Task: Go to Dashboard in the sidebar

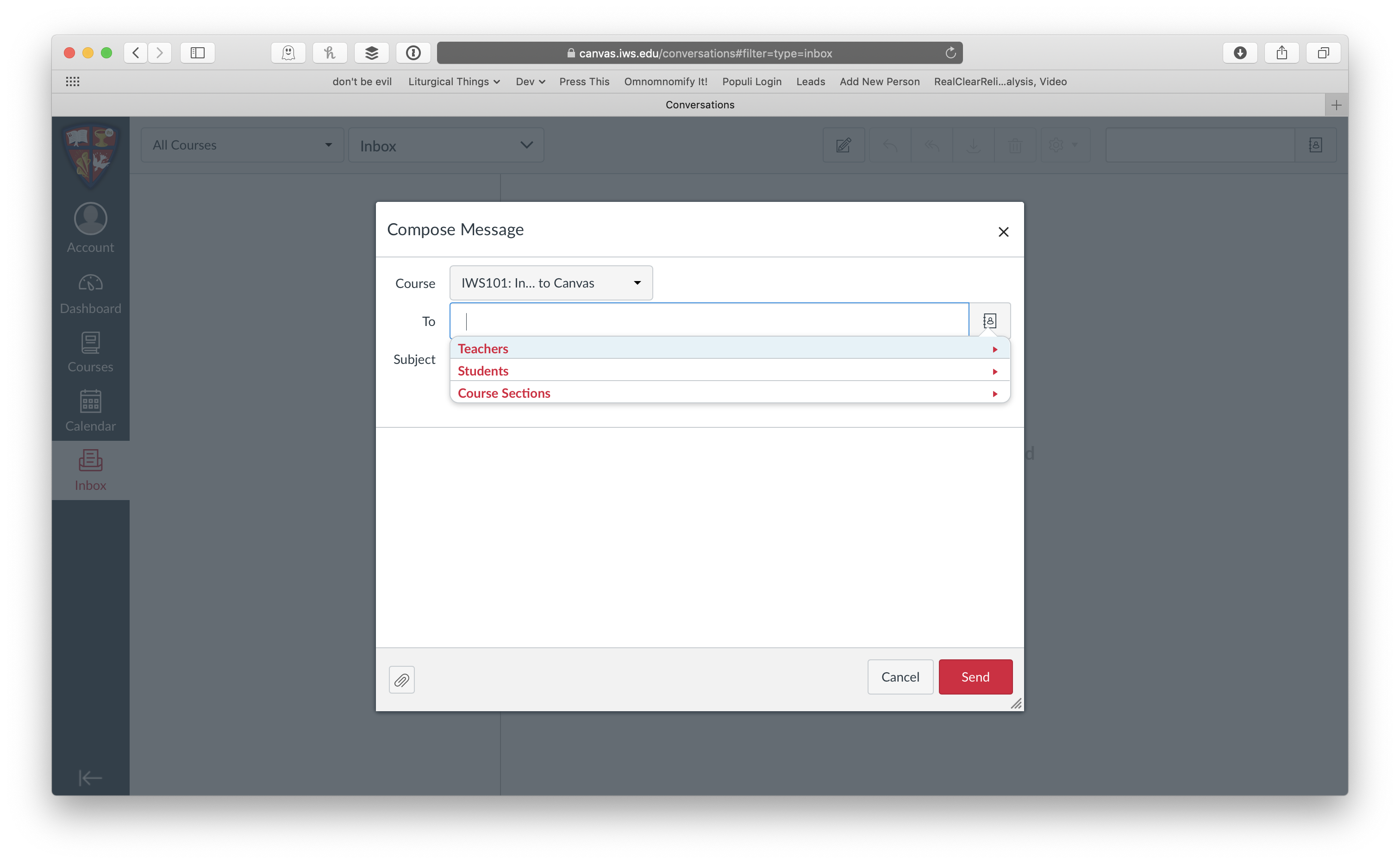Action: [x=90, y=294]
